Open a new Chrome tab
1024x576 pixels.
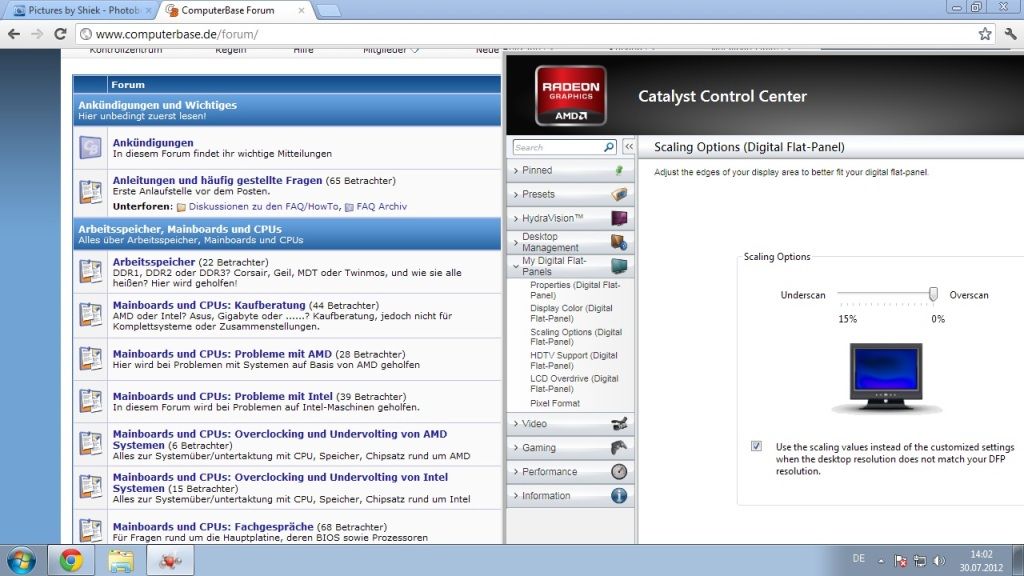point(328,10)
